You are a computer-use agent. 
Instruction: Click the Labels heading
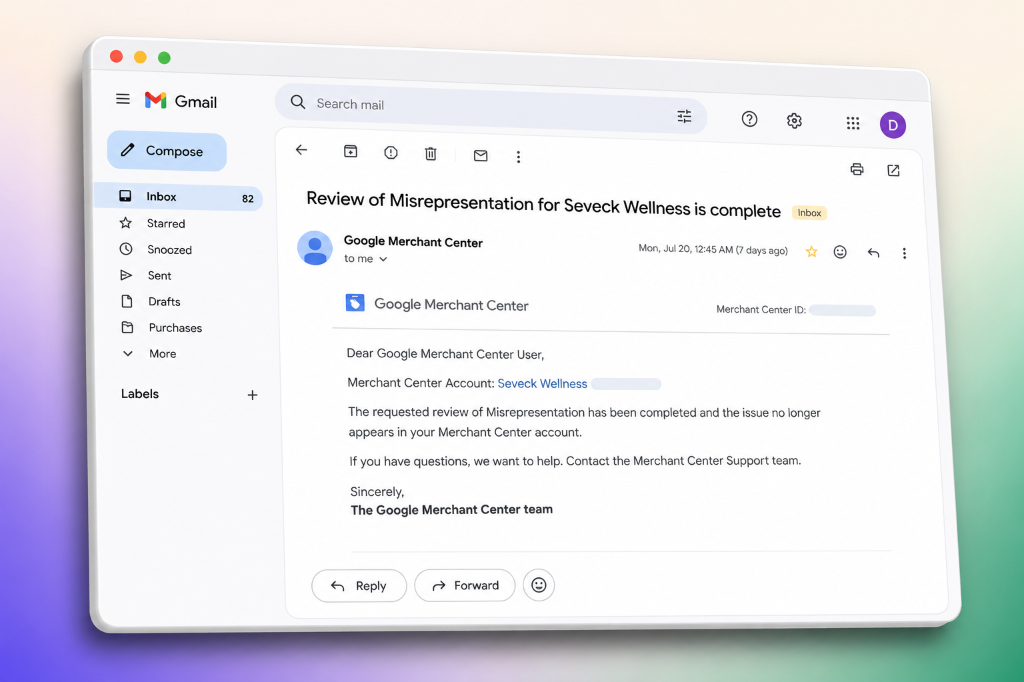click(140, 394)
